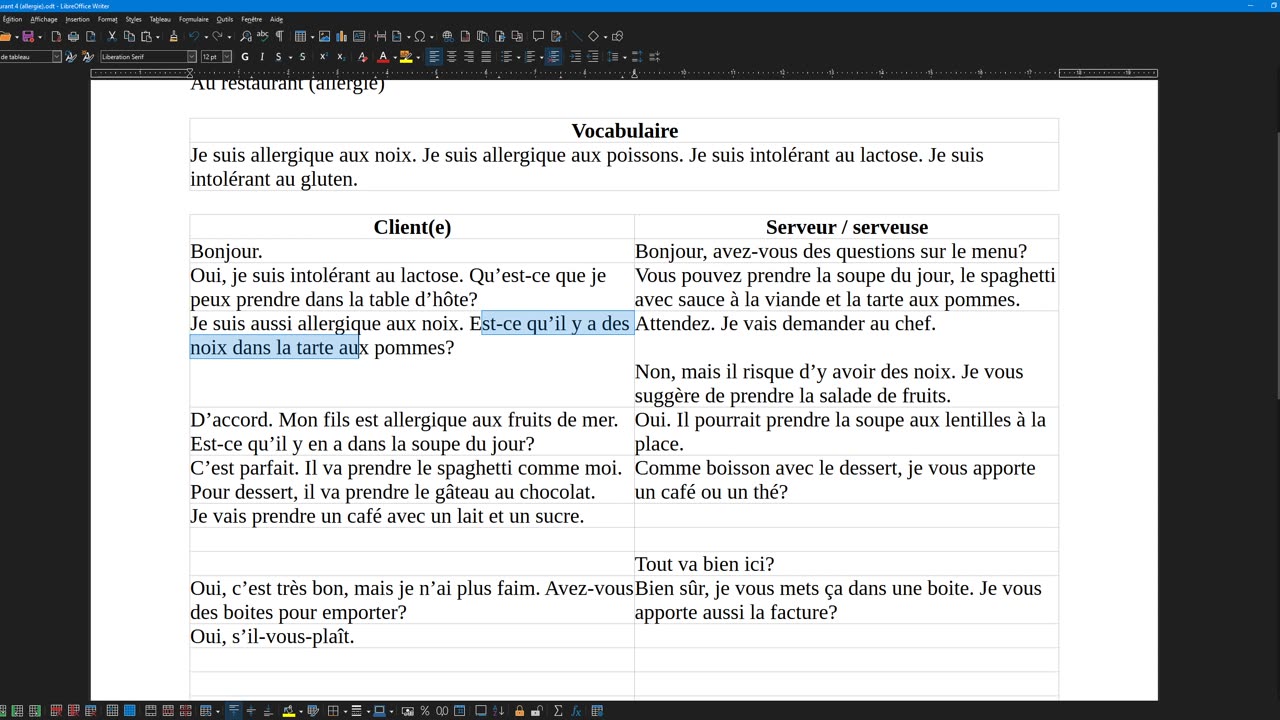Open the Insertion menu
The image size is (1280, 720).
(x=78, y=19)
